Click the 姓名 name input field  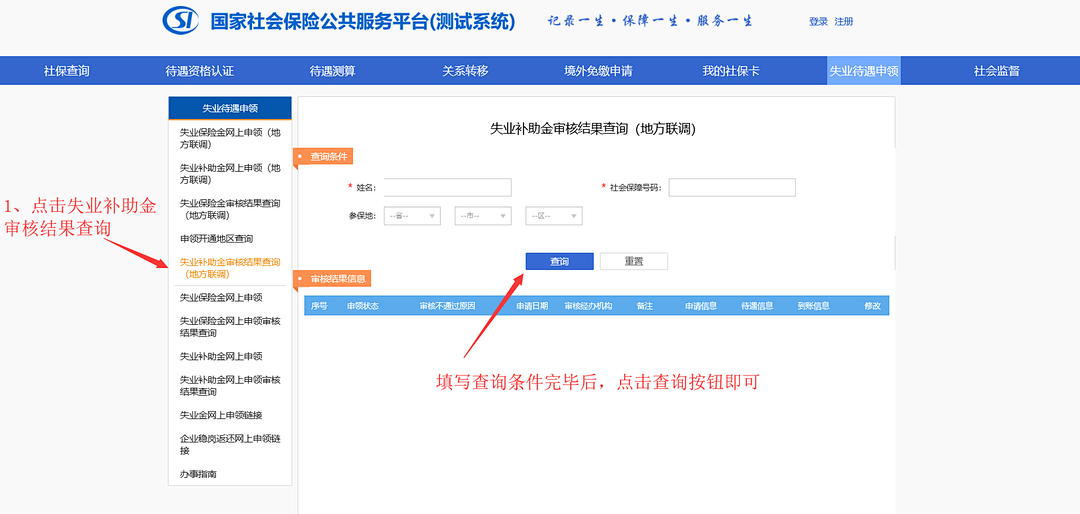point(447,188)
